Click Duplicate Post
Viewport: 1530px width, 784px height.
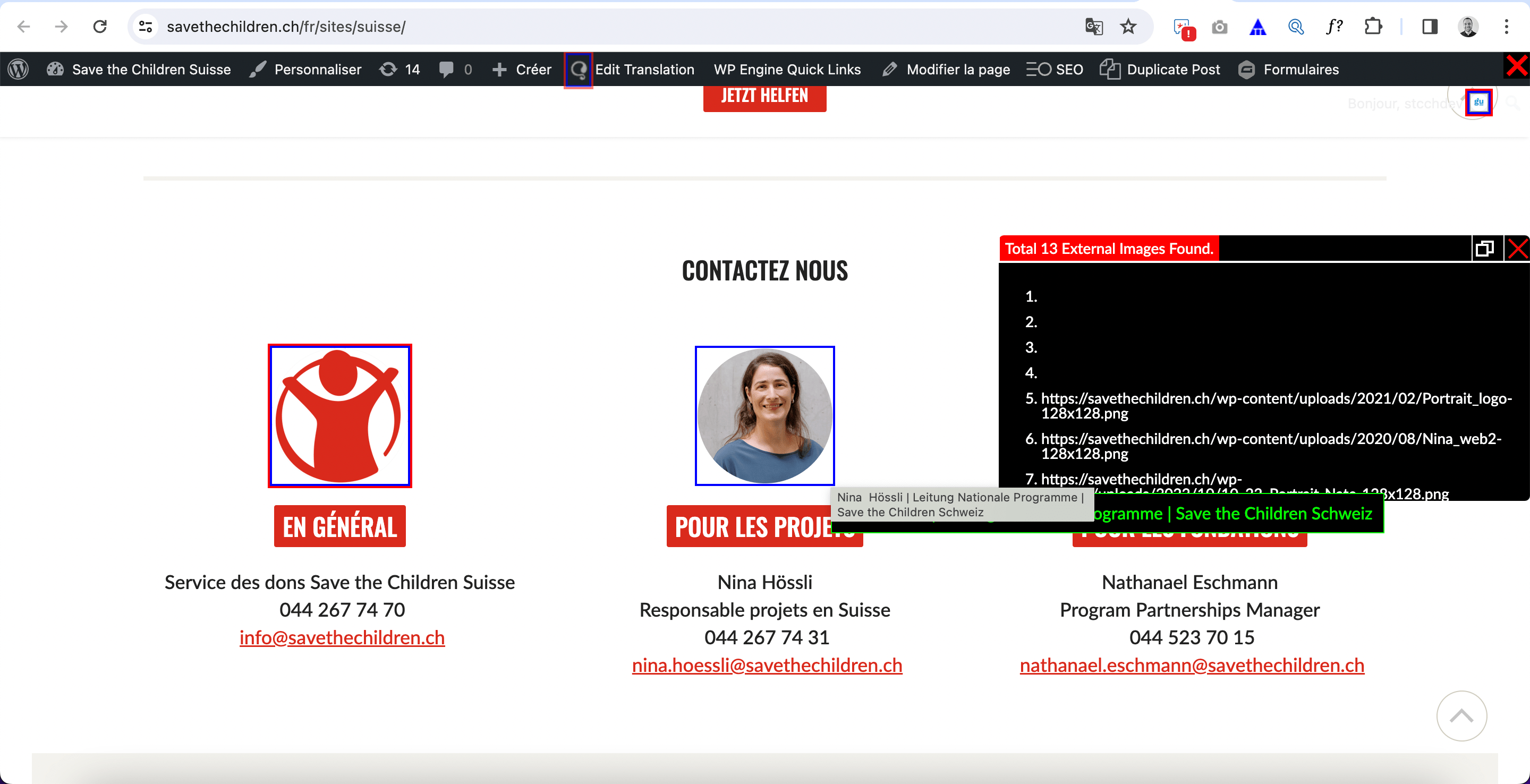tap(1159, 70)
